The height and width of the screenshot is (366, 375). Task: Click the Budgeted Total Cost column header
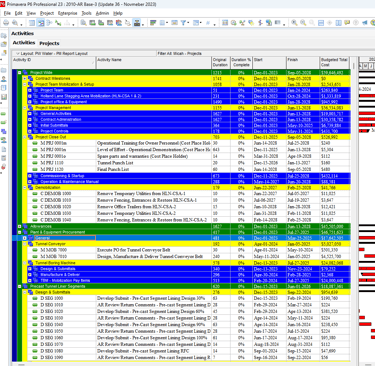(335, 63)
